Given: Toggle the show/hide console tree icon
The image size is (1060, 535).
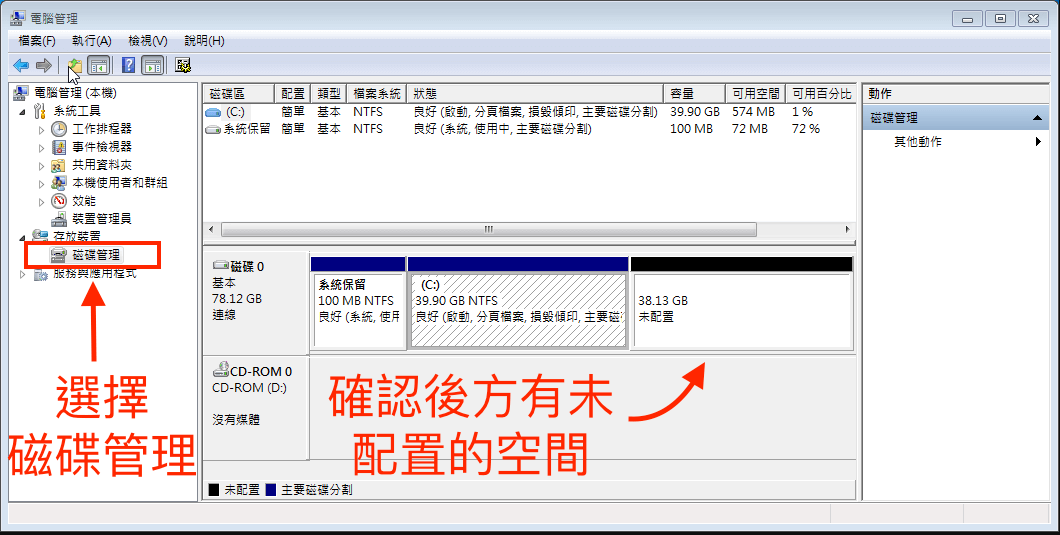Looking at the screenshot, I should (x=99, y=66).
